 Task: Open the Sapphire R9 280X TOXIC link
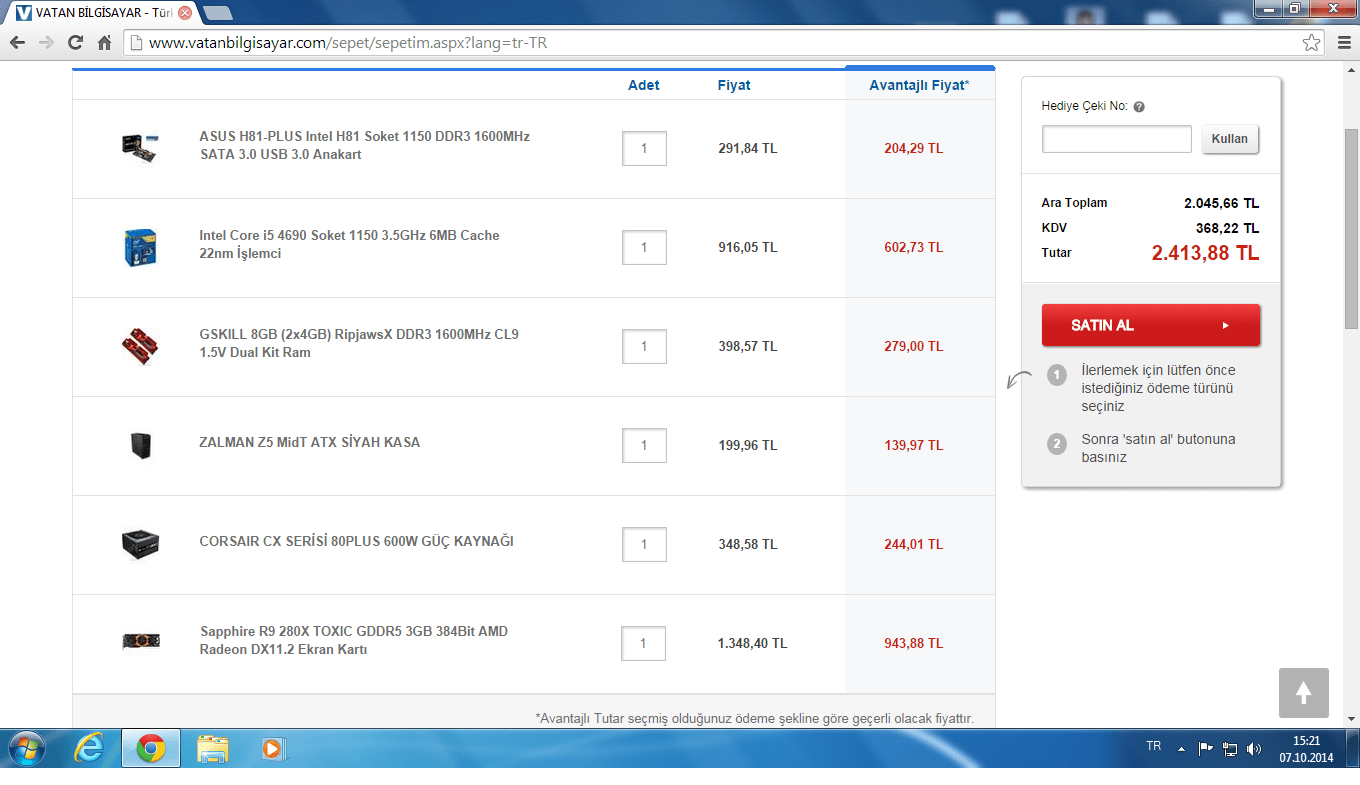(354, 641)
